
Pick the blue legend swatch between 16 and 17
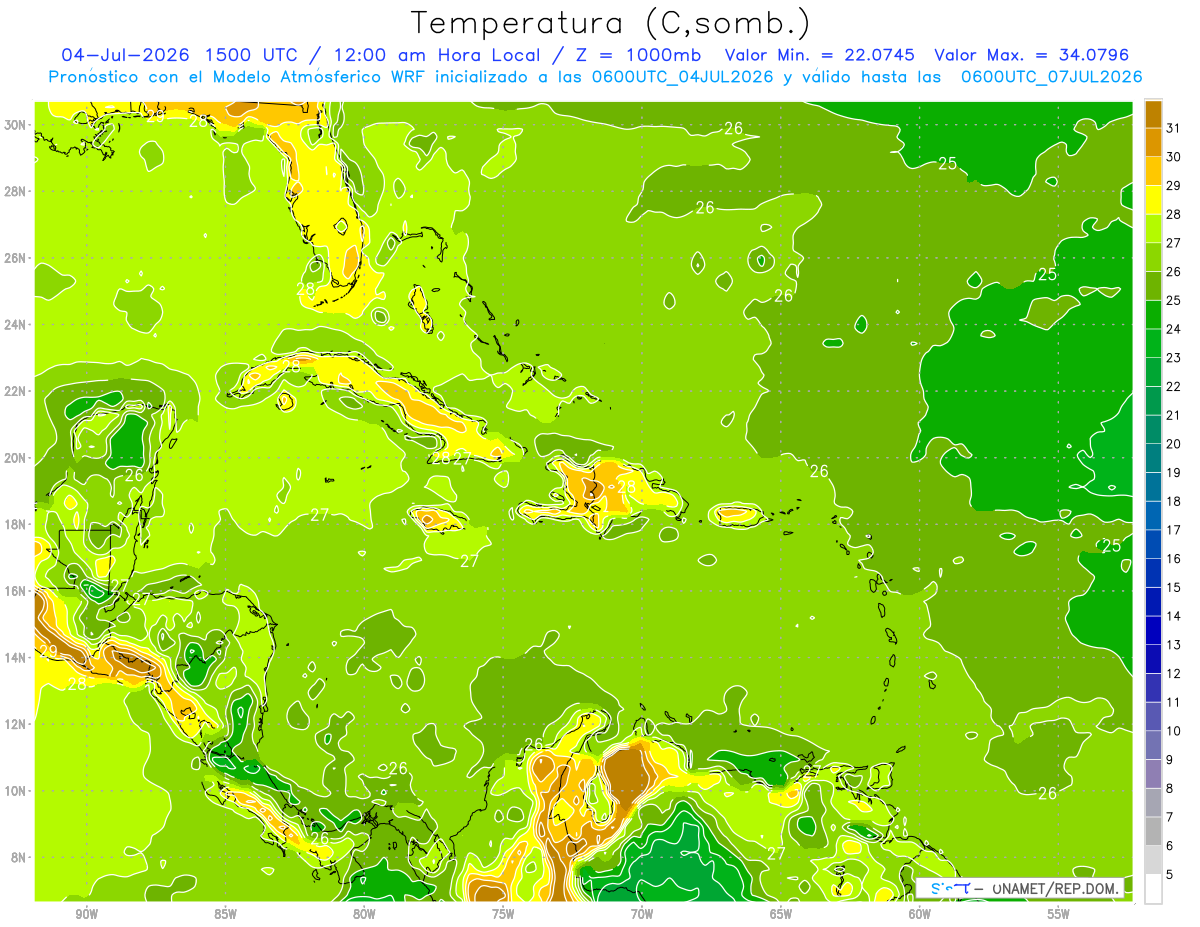click(x=1153, y=544)
